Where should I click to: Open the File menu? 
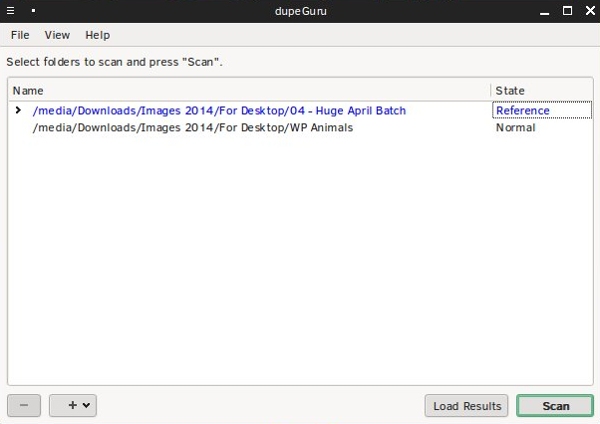pos(20,35)
